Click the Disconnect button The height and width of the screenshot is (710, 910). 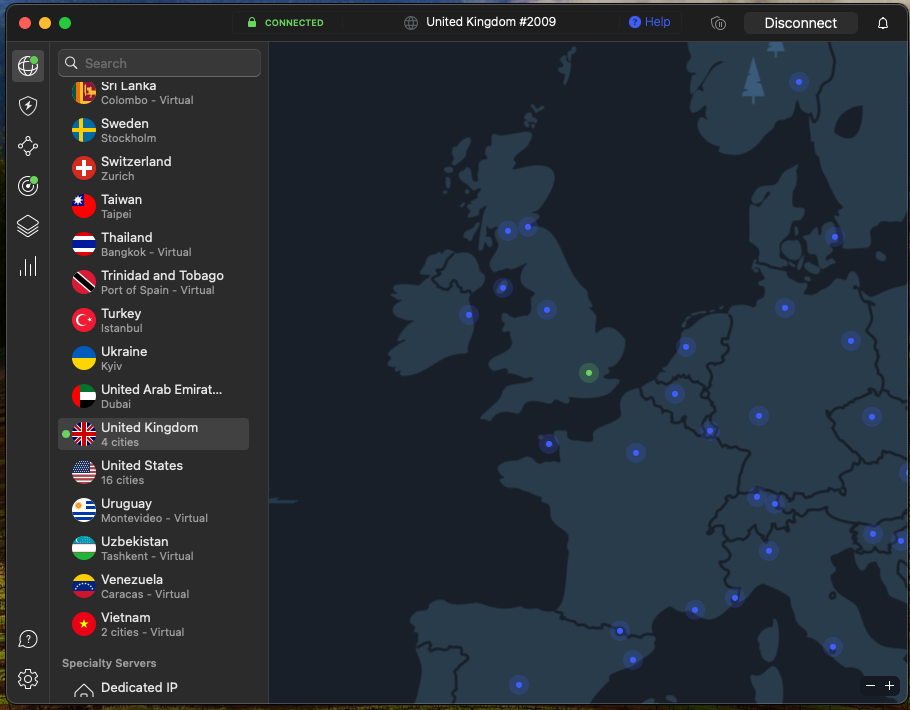pos(800,23)
